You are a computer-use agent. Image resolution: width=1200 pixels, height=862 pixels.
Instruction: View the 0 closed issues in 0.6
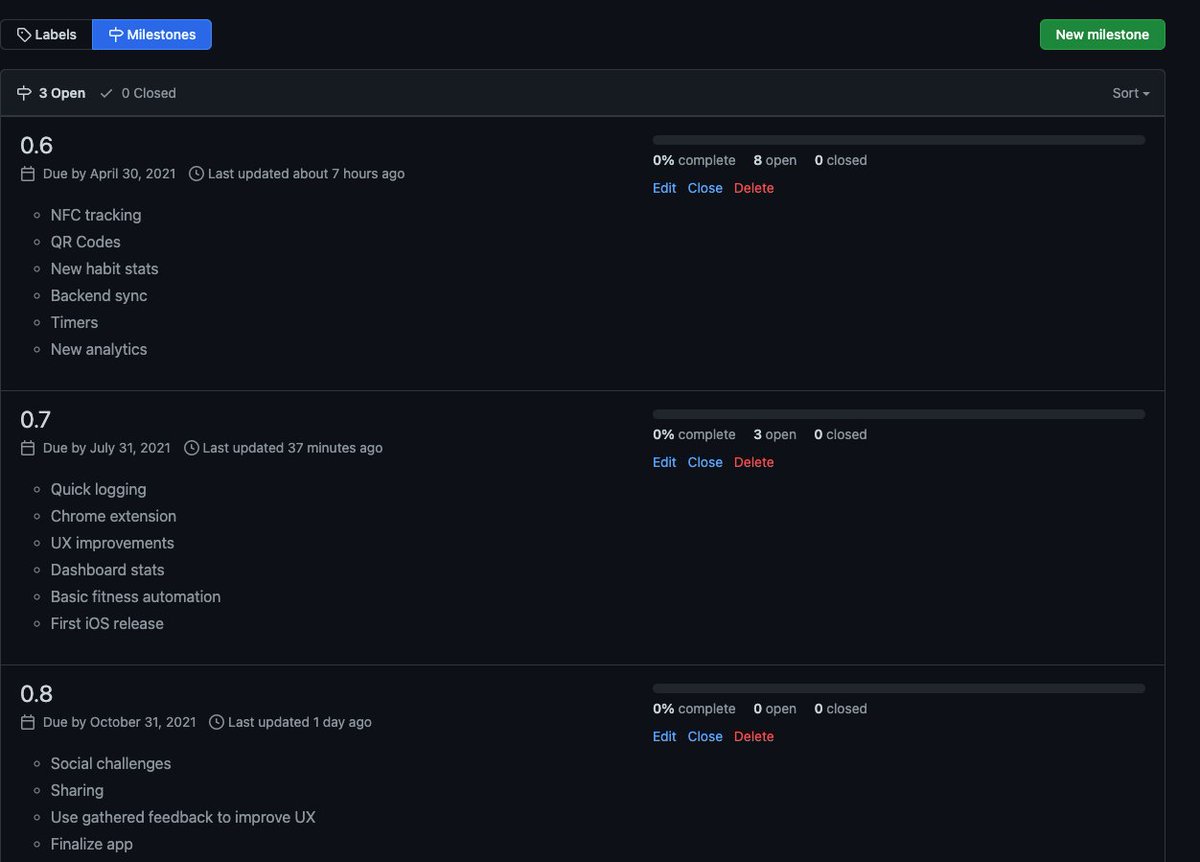(840, 160)
